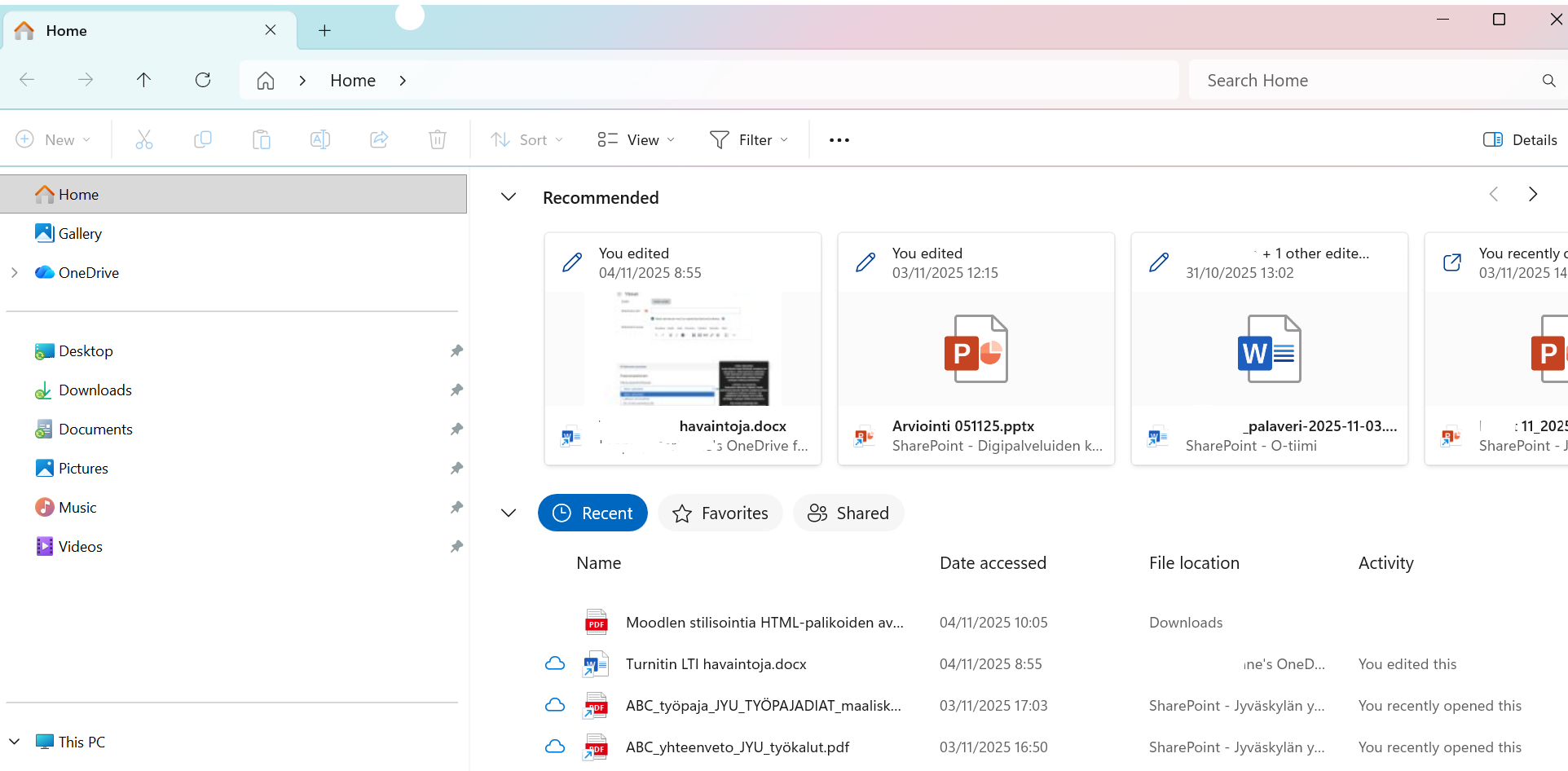Click the Delete trash can icon

(x=438, y=140)
